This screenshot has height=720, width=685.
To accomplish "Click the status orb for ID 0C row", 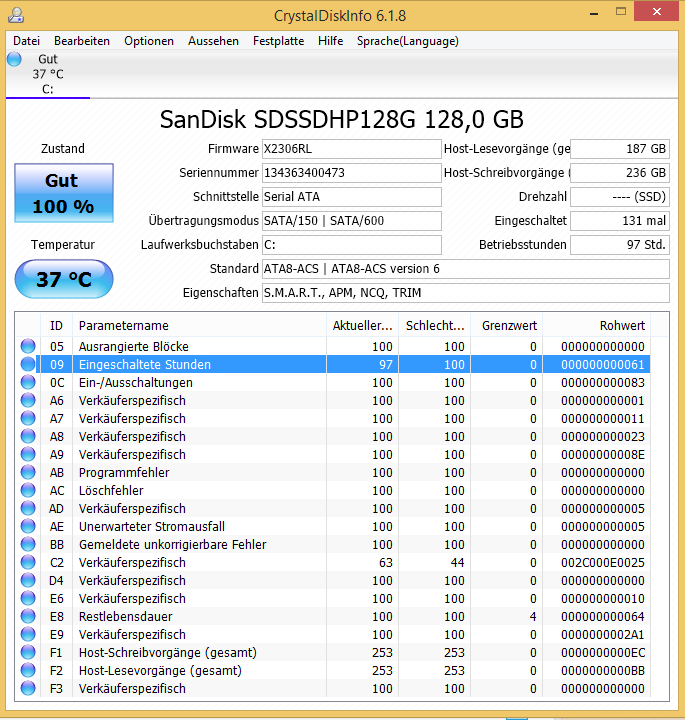I will coord(28,382).
